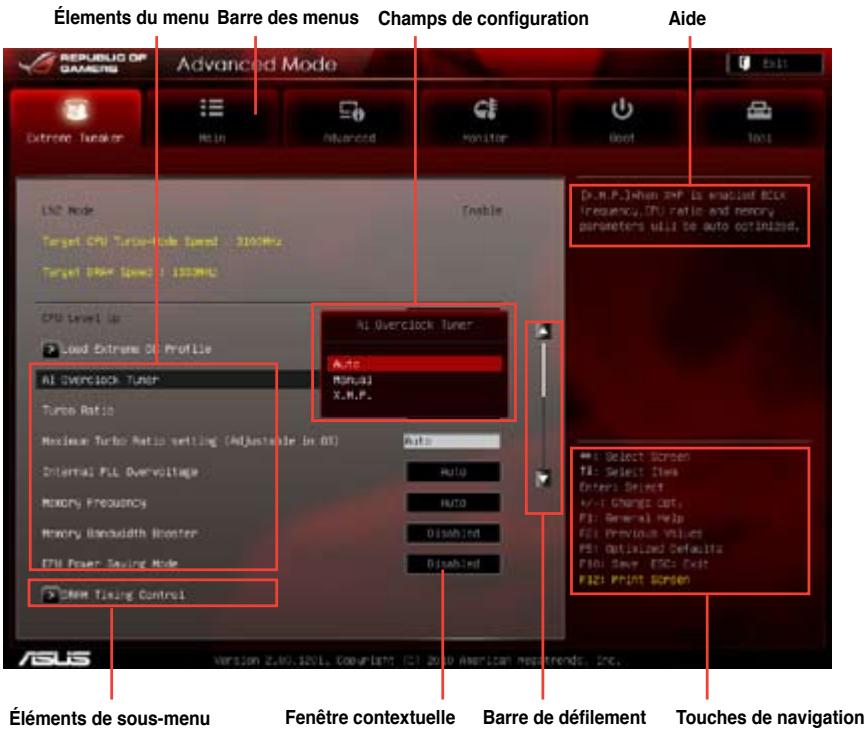The width and height of the screenshot is (865, 735).
Task: Open EPU Power Saving Mode Disabled dropdown
Action: (453, 564)
